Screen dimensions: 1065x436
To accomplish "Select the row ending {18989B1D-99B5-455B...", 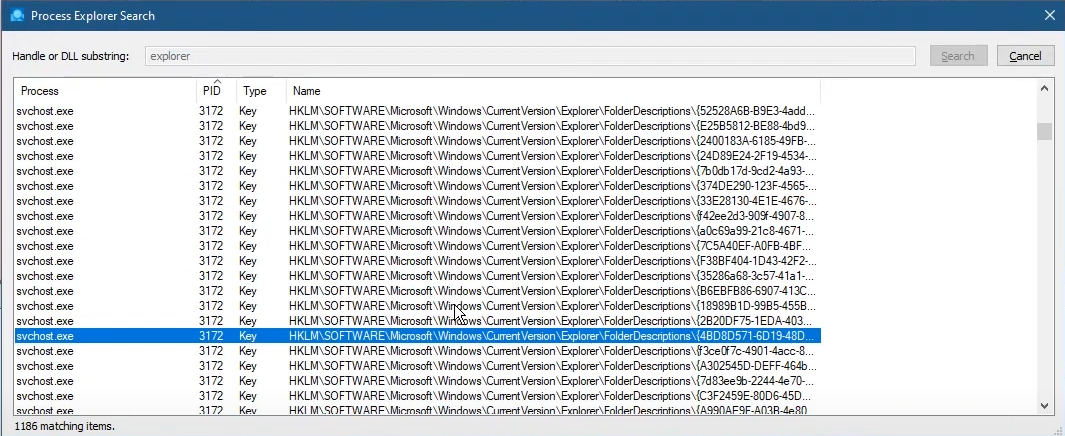I will pos(418,306).
